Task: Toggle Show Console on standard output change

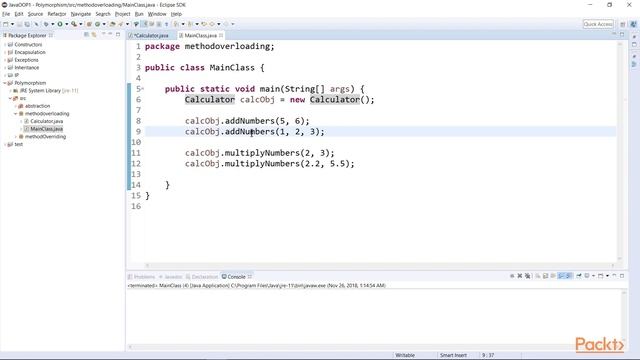Action: tap(561, 276)
